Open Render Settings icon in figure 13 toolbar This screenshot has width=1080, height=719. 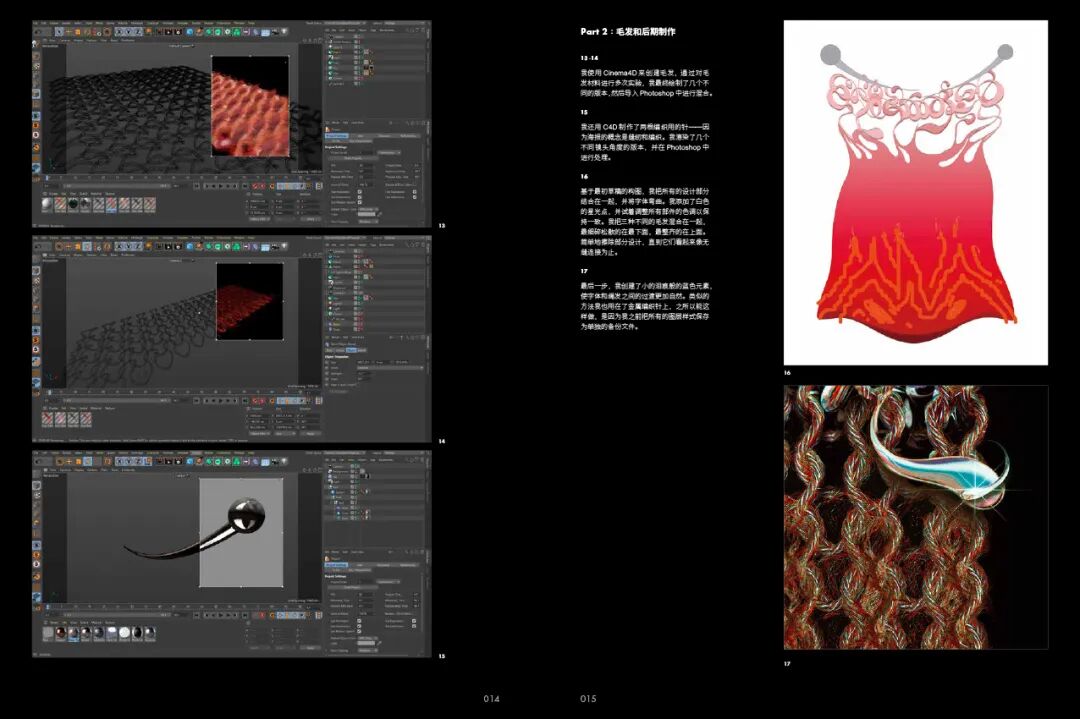click(x=178, y=32)
